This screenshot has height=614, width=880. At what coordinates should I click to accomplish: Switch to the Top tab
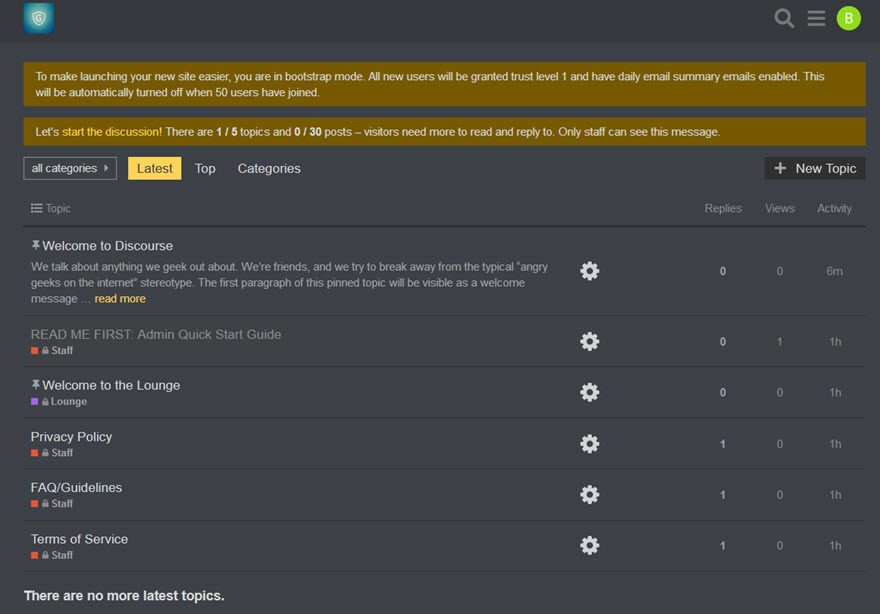tap(205, 168)
